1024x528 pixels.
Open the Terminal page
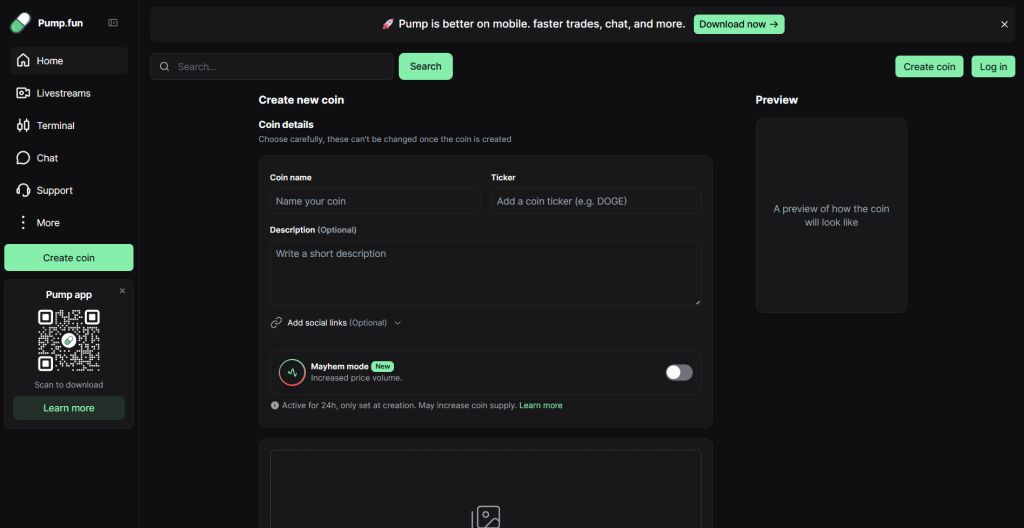(x=55, y=126)
